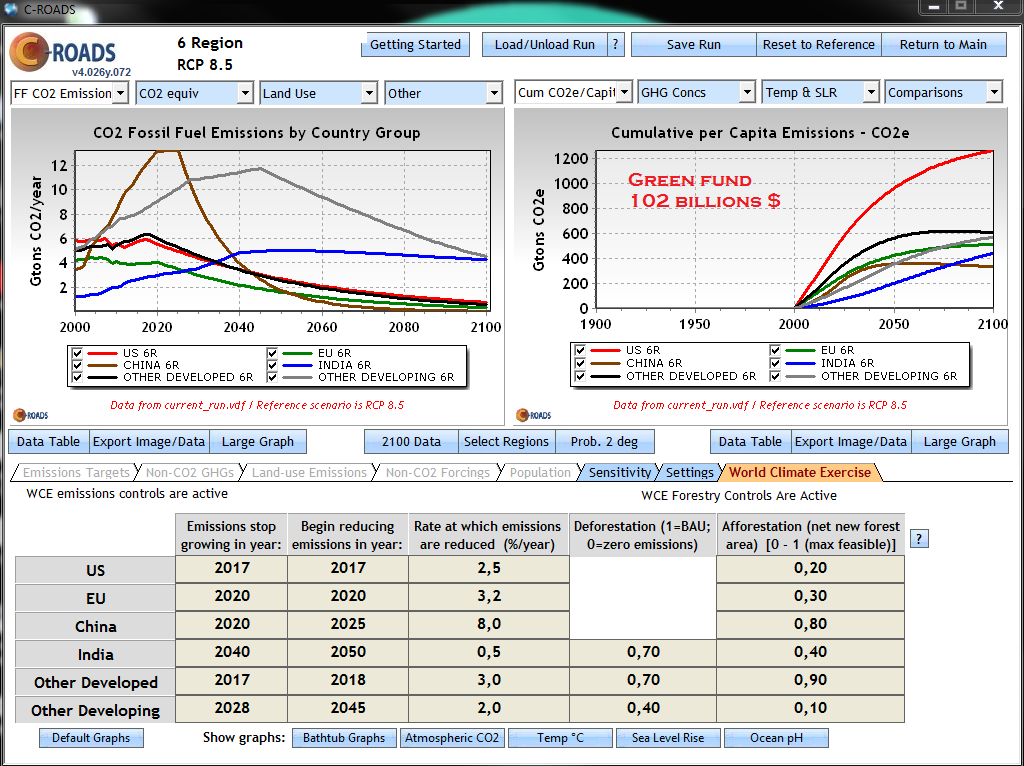
Task: Open Large Graph for right graph
Action: pyautogui.click(x=959, y=441)
